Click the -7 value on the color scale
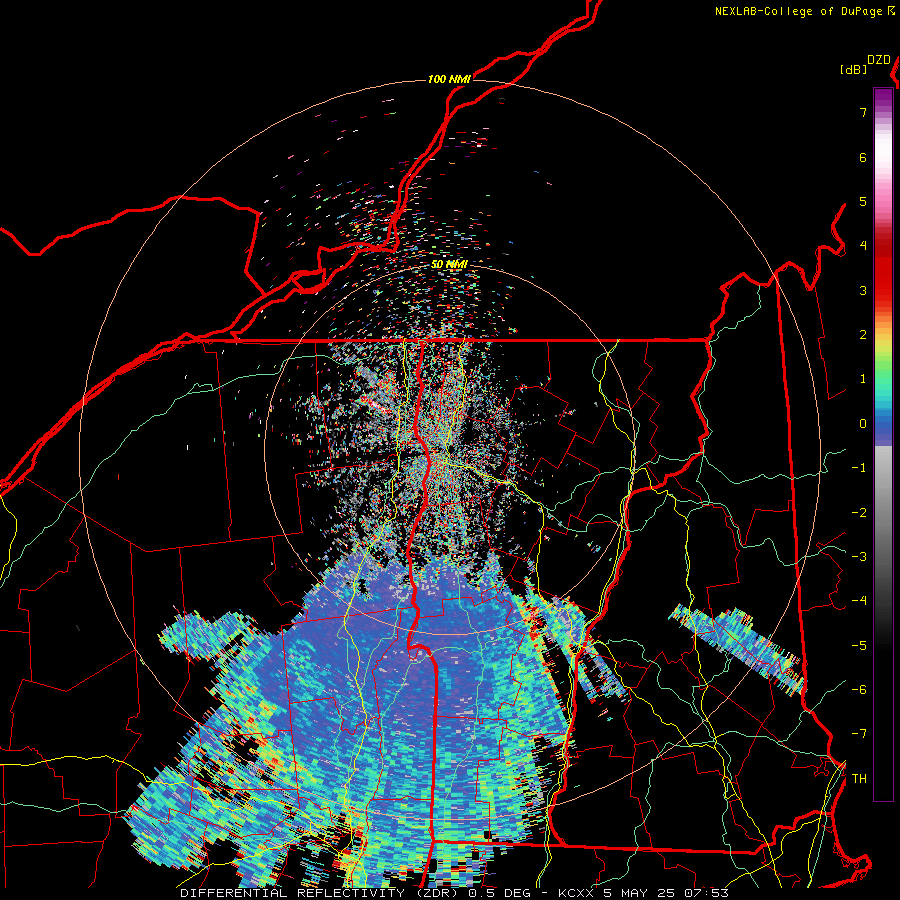Image resolution: width=900 pixels, height=900 pixels. pos(859,734)
